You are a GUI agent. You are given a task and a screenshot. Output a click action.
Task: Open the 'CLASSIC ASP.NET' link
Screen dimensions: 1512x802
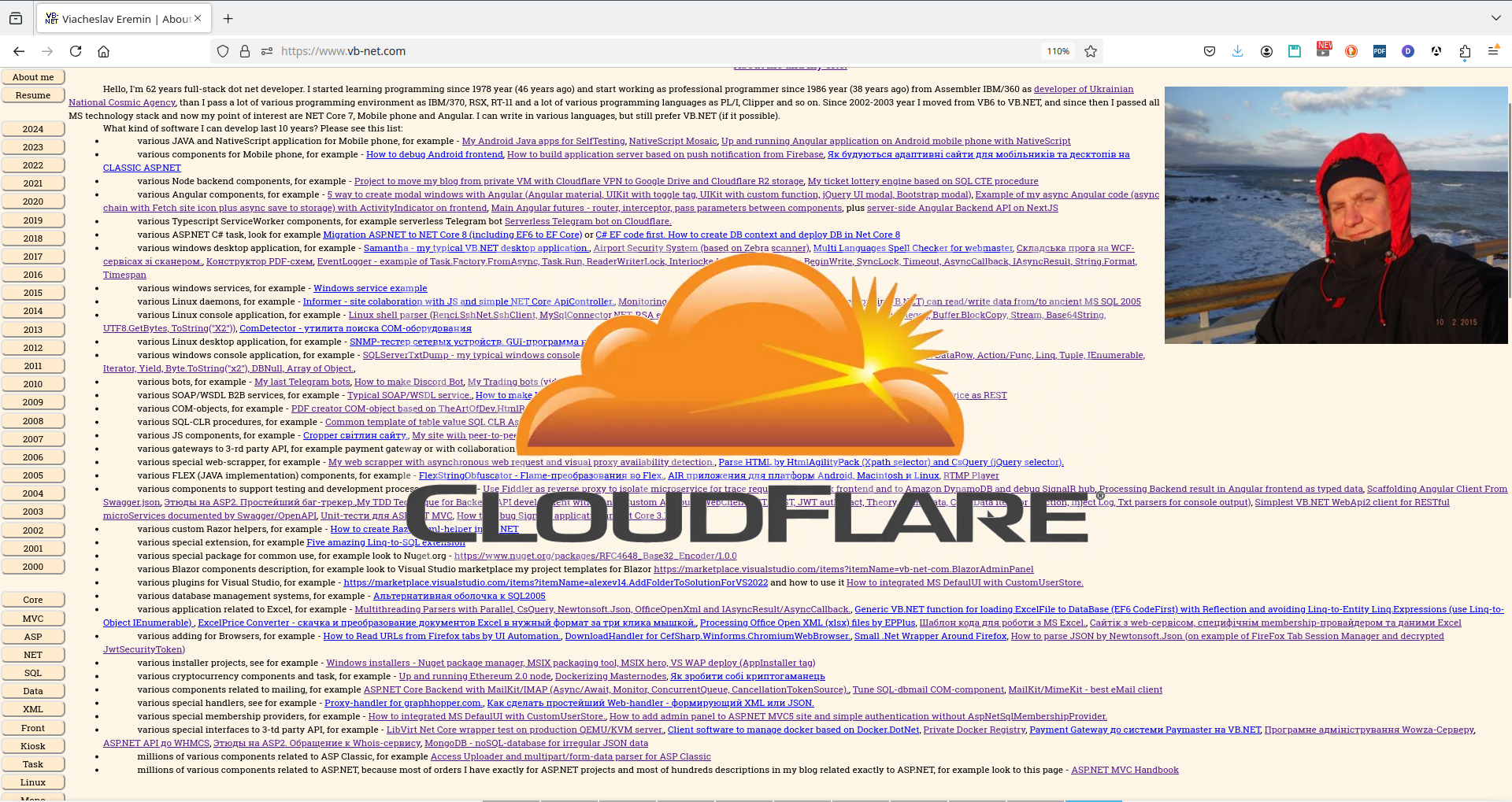pos(142,168)
